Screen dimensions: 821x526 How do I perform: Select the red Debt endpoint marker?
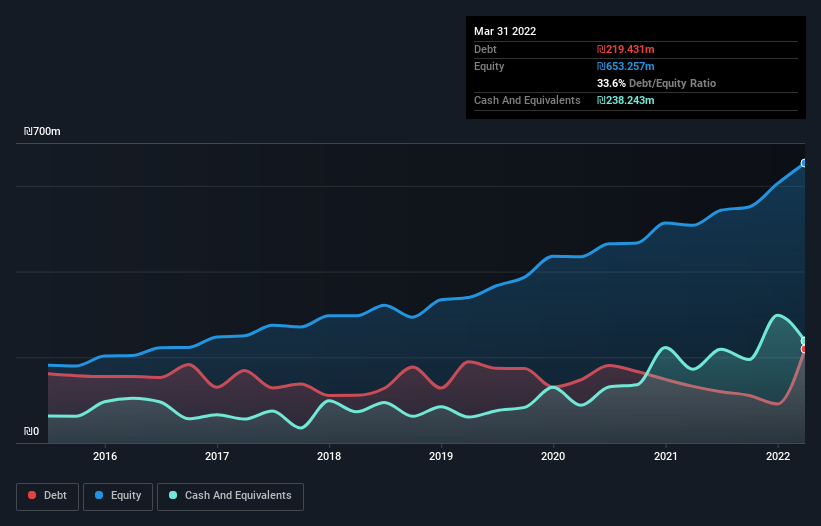pyautogui.click(x=804, y=349)
